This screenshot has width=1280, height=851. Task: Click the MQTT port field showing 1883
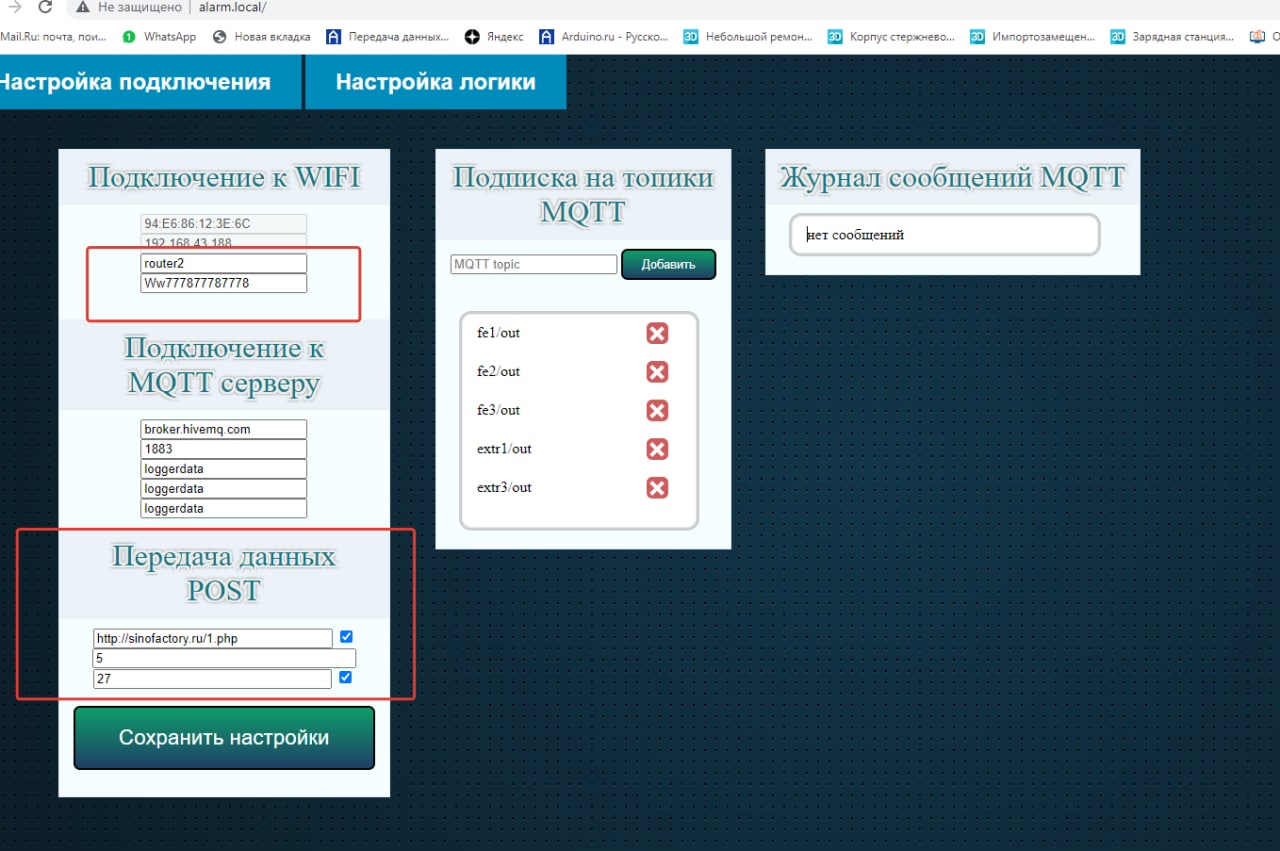[x=224, y=449]
